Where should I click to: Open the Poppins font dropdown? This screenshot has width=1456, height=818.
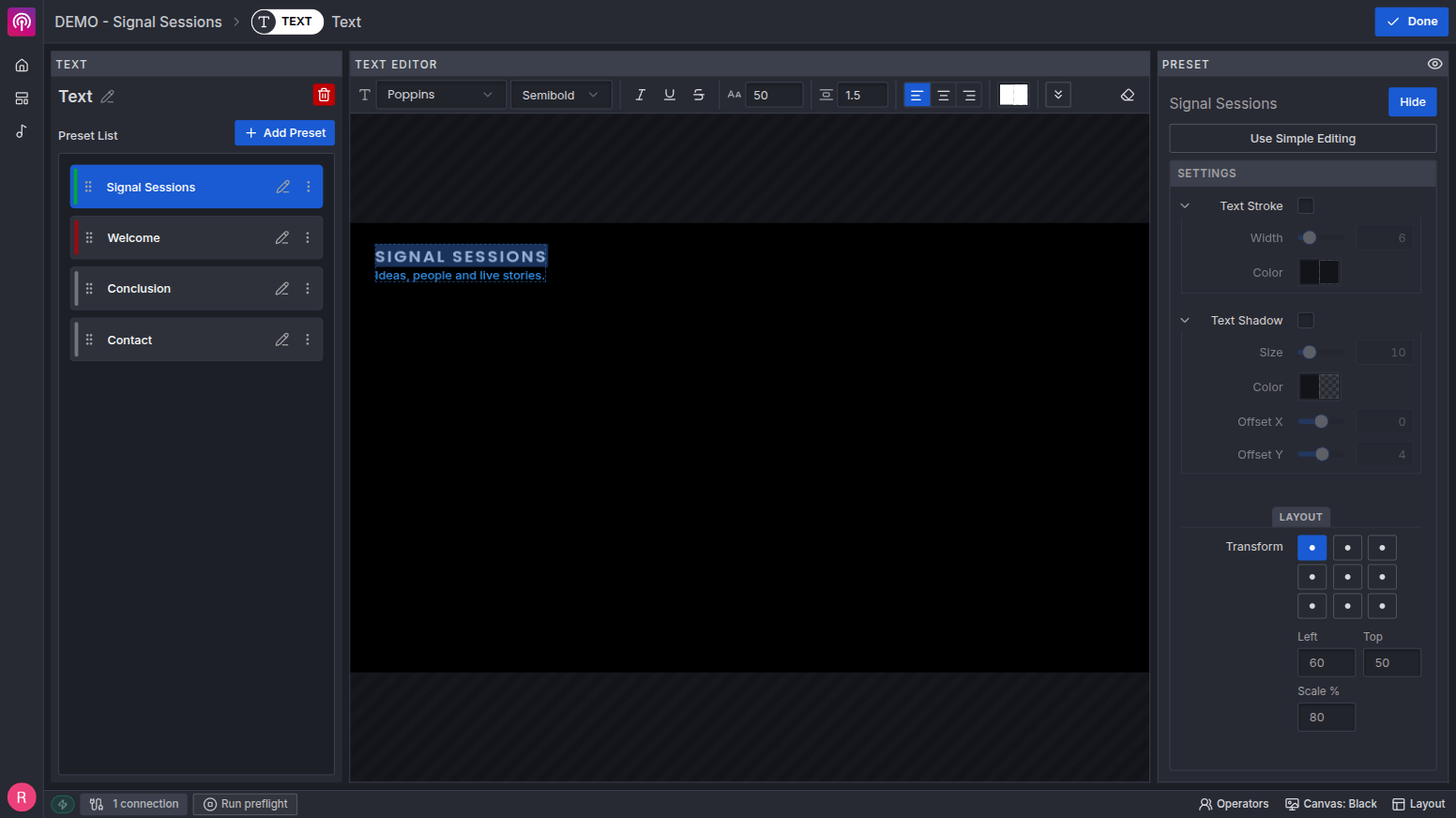click(x=441, y=95)
